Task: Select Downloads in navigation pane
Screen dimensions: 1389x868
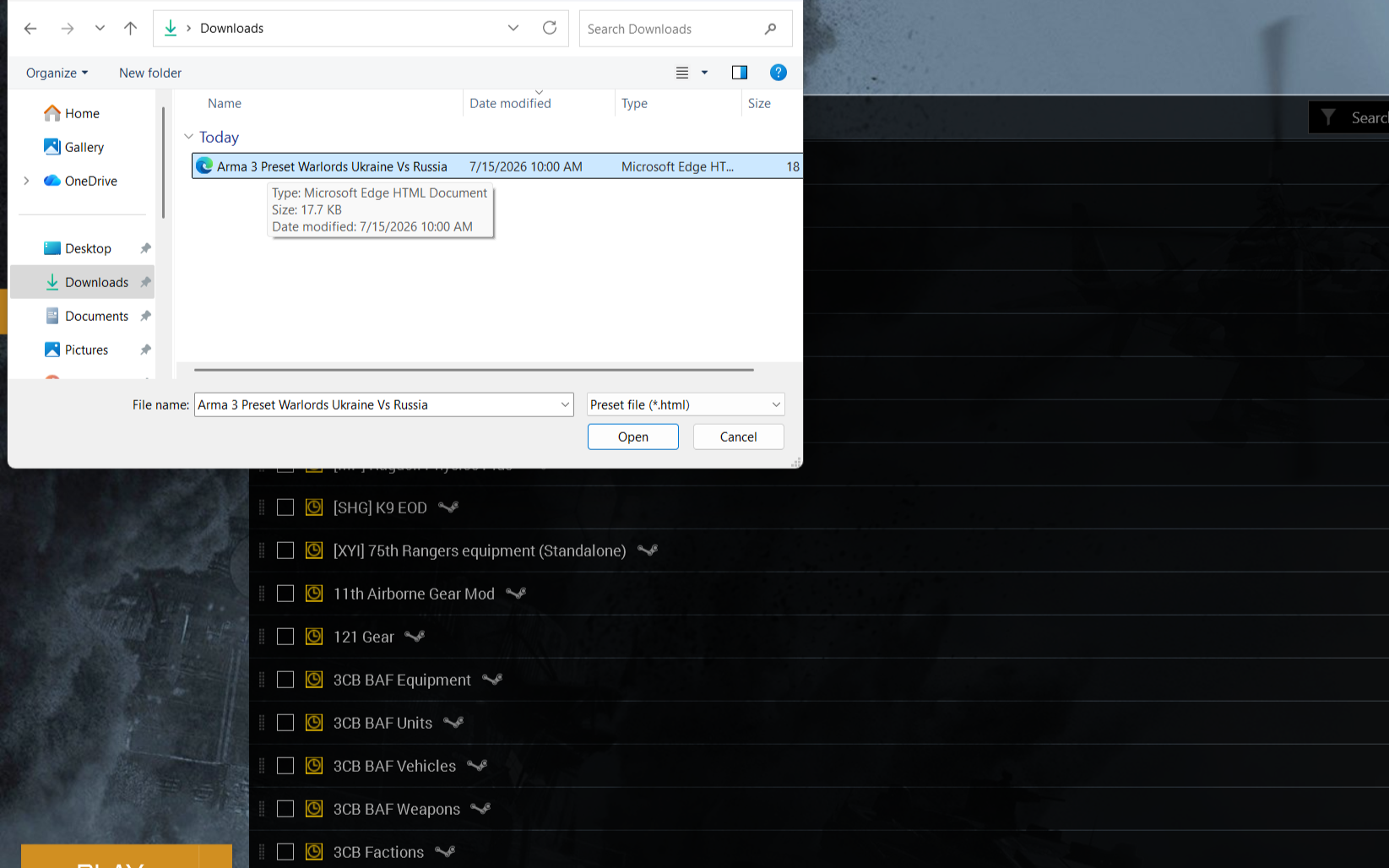Action: 82,282
